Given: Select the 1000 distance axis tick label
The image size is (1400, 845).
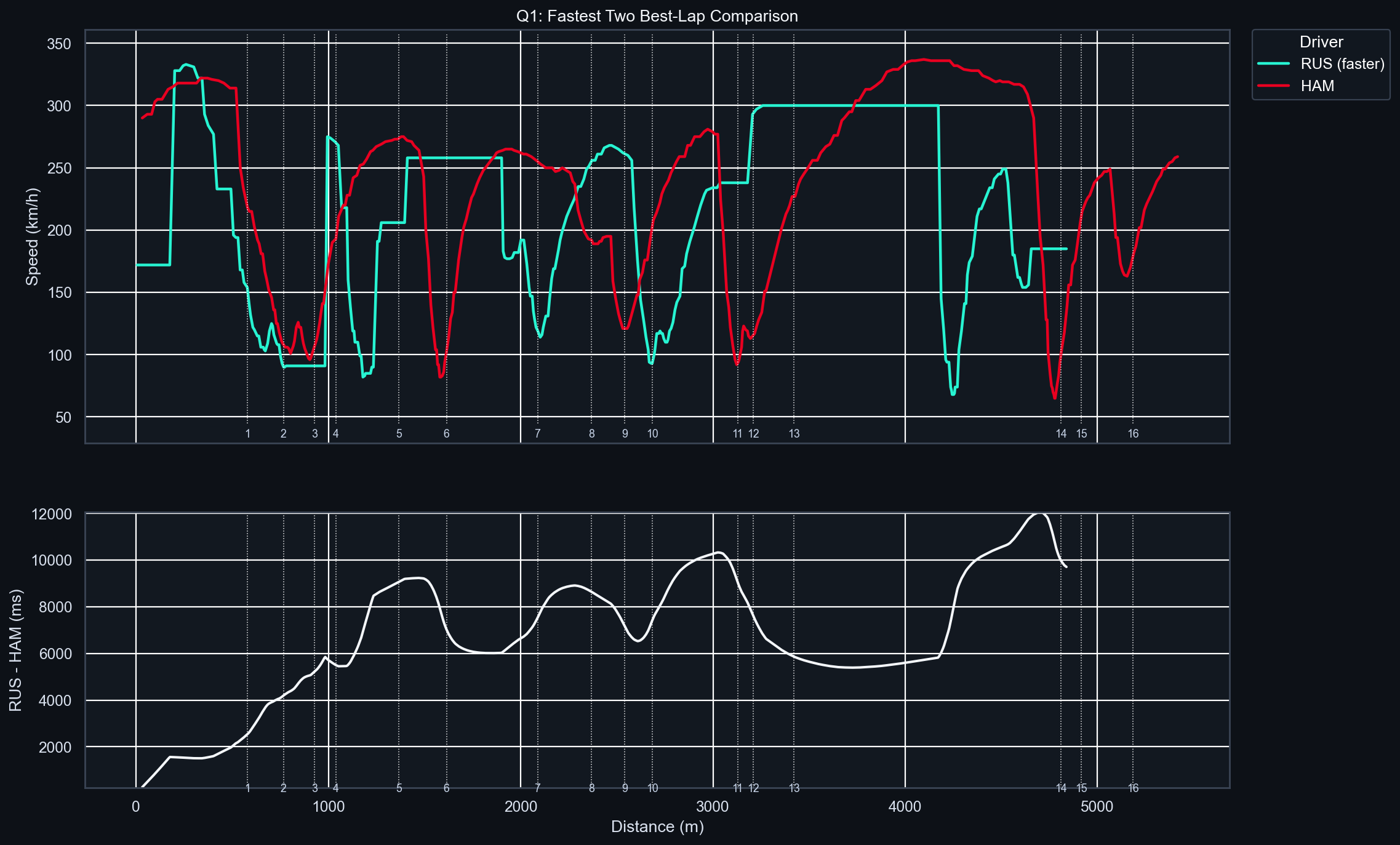Looking at the screenshot, I should (x=329, y=807).
